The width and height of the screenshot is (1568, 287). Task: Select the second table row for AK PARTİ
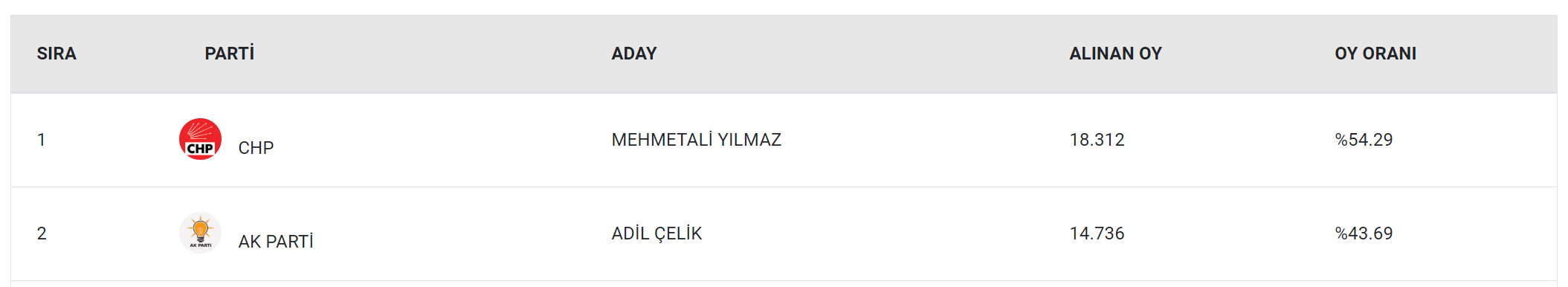point(784,233)
